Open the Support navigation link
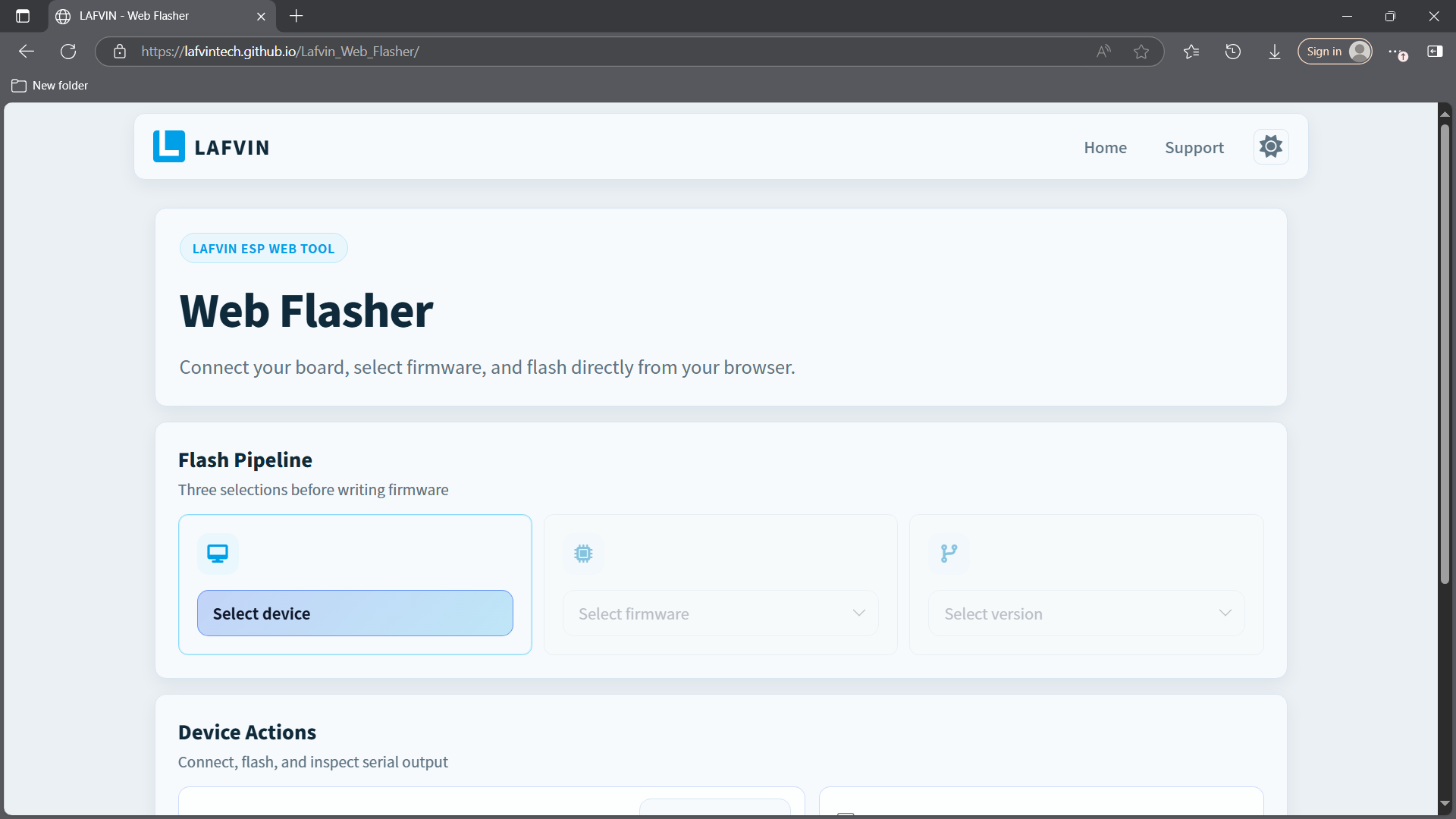1456x819 pixels. click(x=1194, y=147)
